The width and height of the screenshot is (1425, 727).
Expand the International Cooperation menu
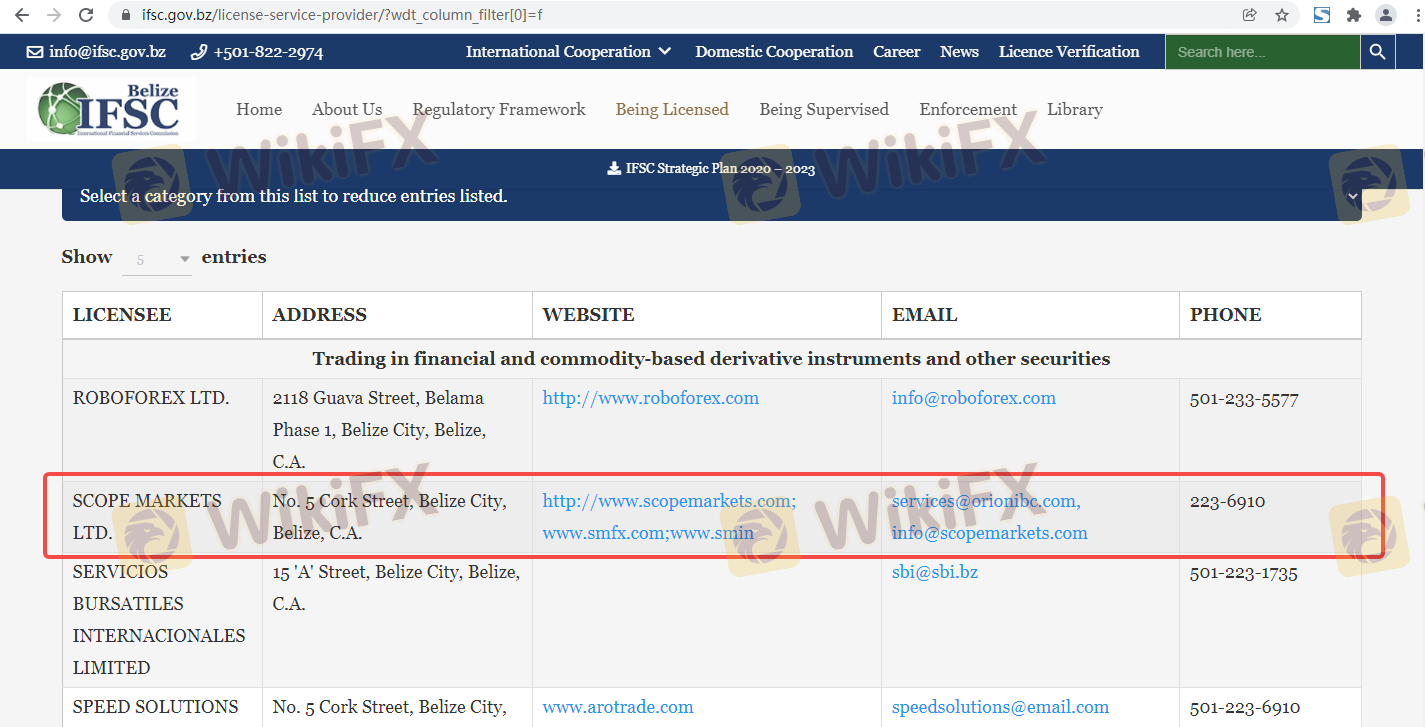click(569, 52)
